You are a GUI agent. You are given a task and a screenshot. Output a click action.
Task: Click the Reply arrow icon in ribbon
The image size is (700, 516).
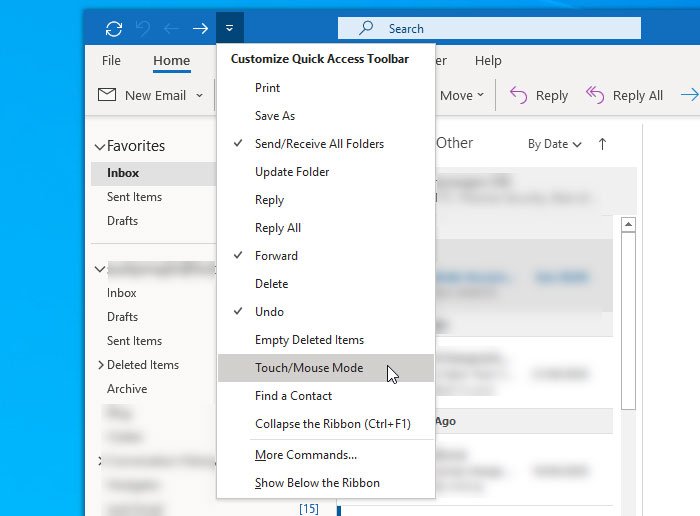coord(518,95)
